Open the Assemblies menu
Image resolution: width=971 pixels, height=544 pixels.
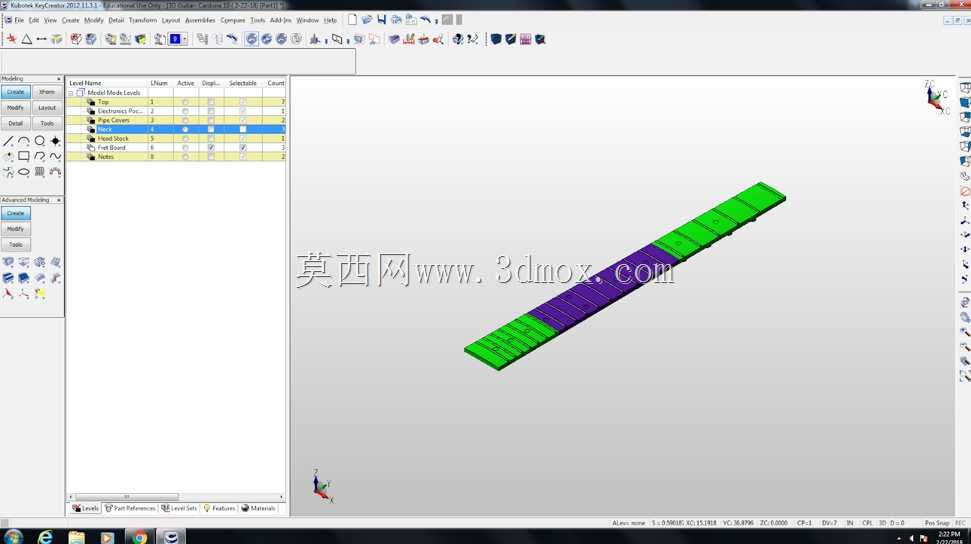click(x=200, y=20)
